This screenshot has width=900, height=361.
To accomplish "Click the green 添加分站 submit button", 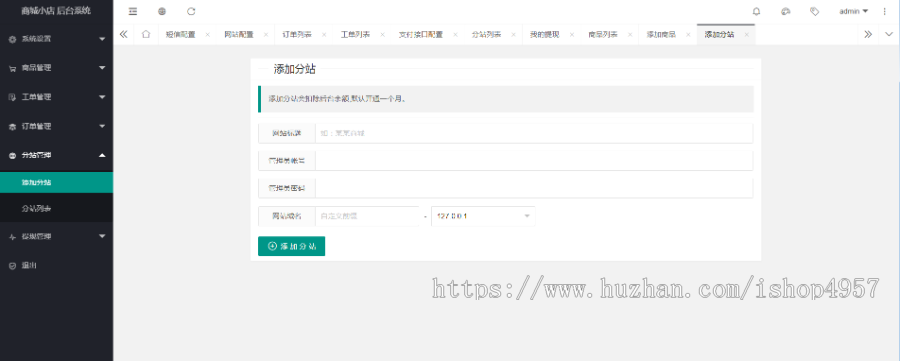I will click(x=292, y=246).
